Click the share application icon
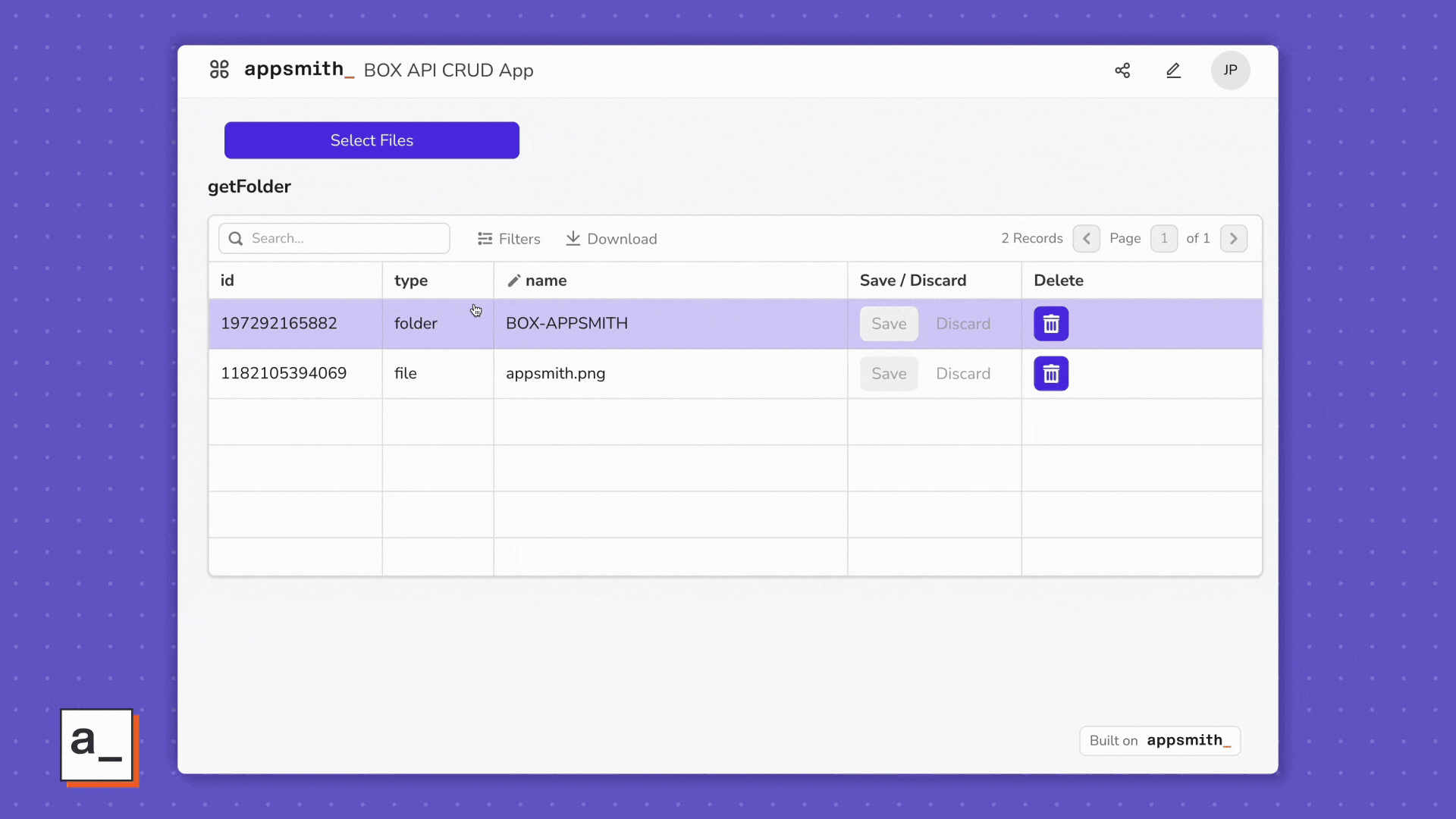1456x819 pixels. 1122,71
